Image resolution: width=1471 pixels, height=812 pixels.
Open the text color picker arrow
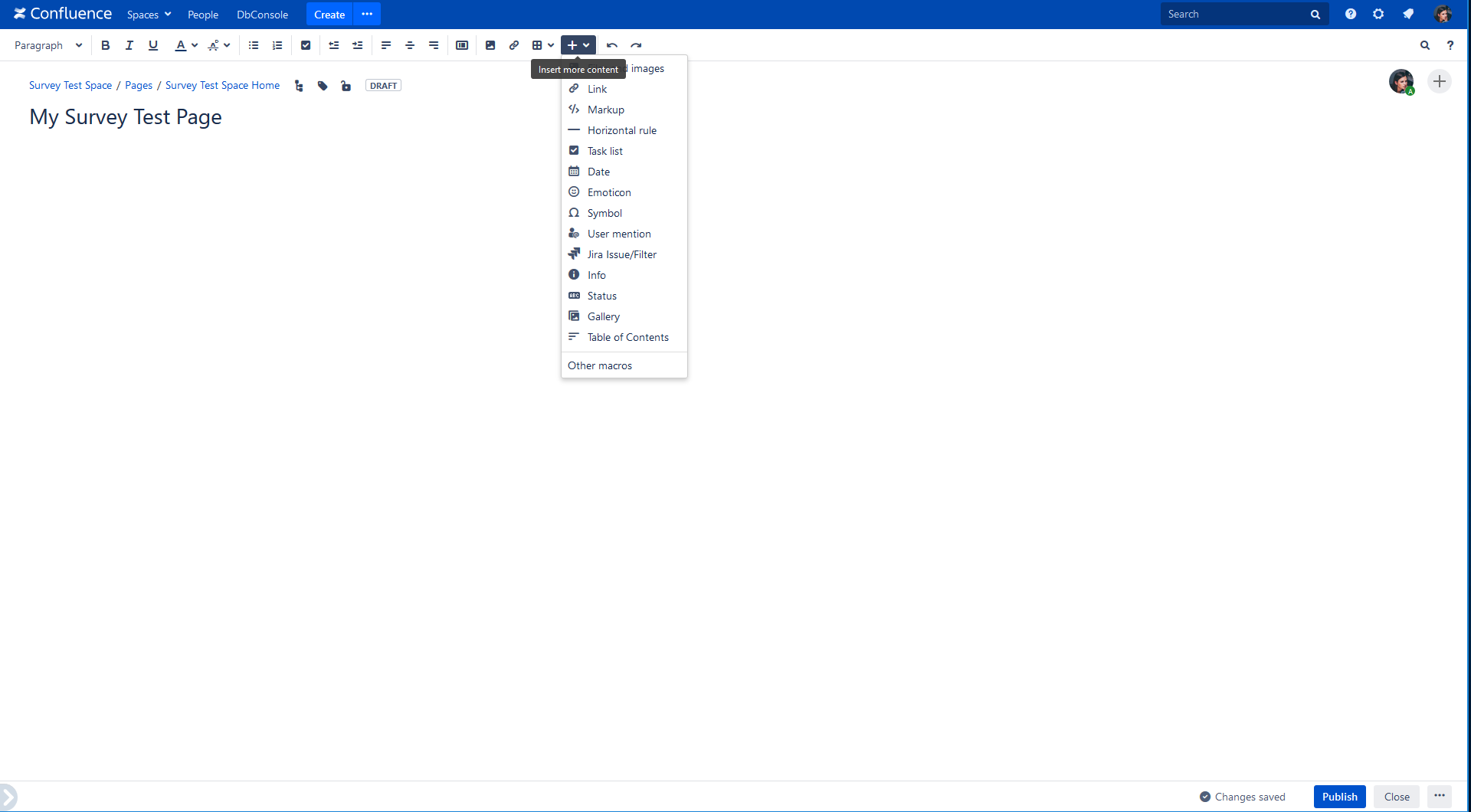click(195, 45)
